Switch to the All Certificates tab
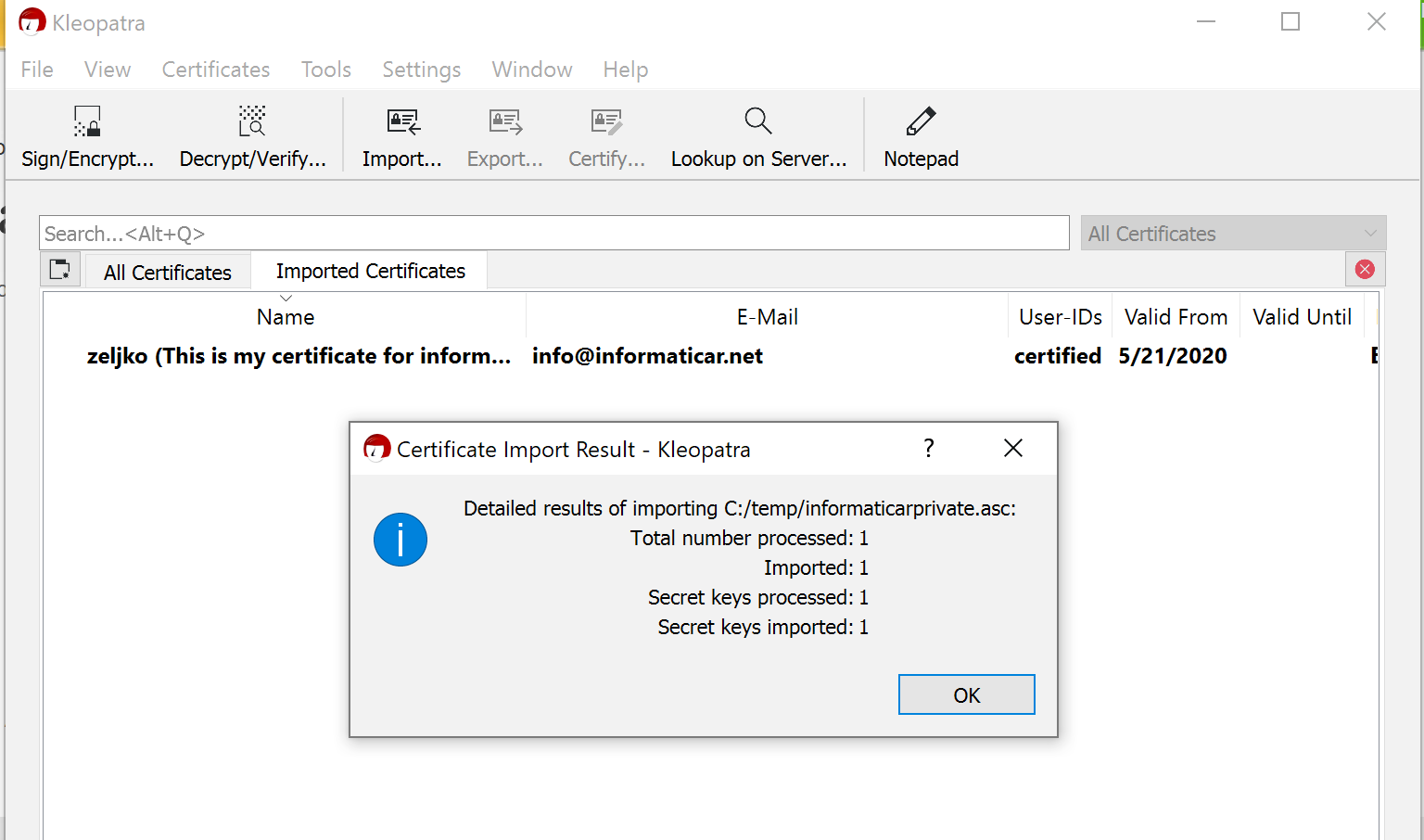 tap(168, 273)
